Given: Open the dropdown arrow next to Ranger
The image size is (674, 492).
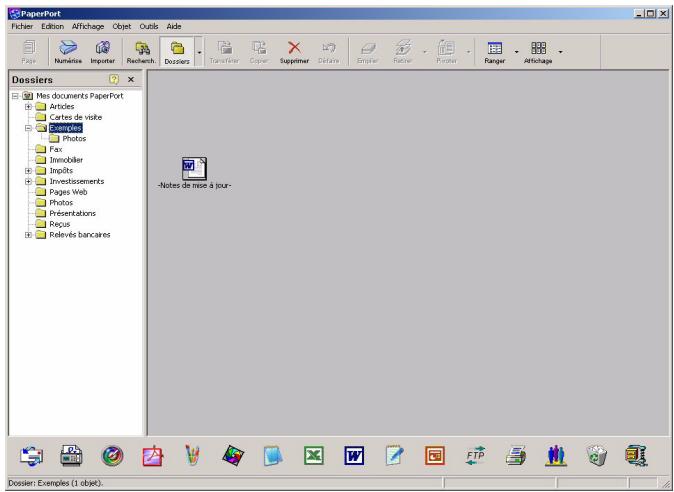Looking at the screenshot, I should click(x=516, y=52).
